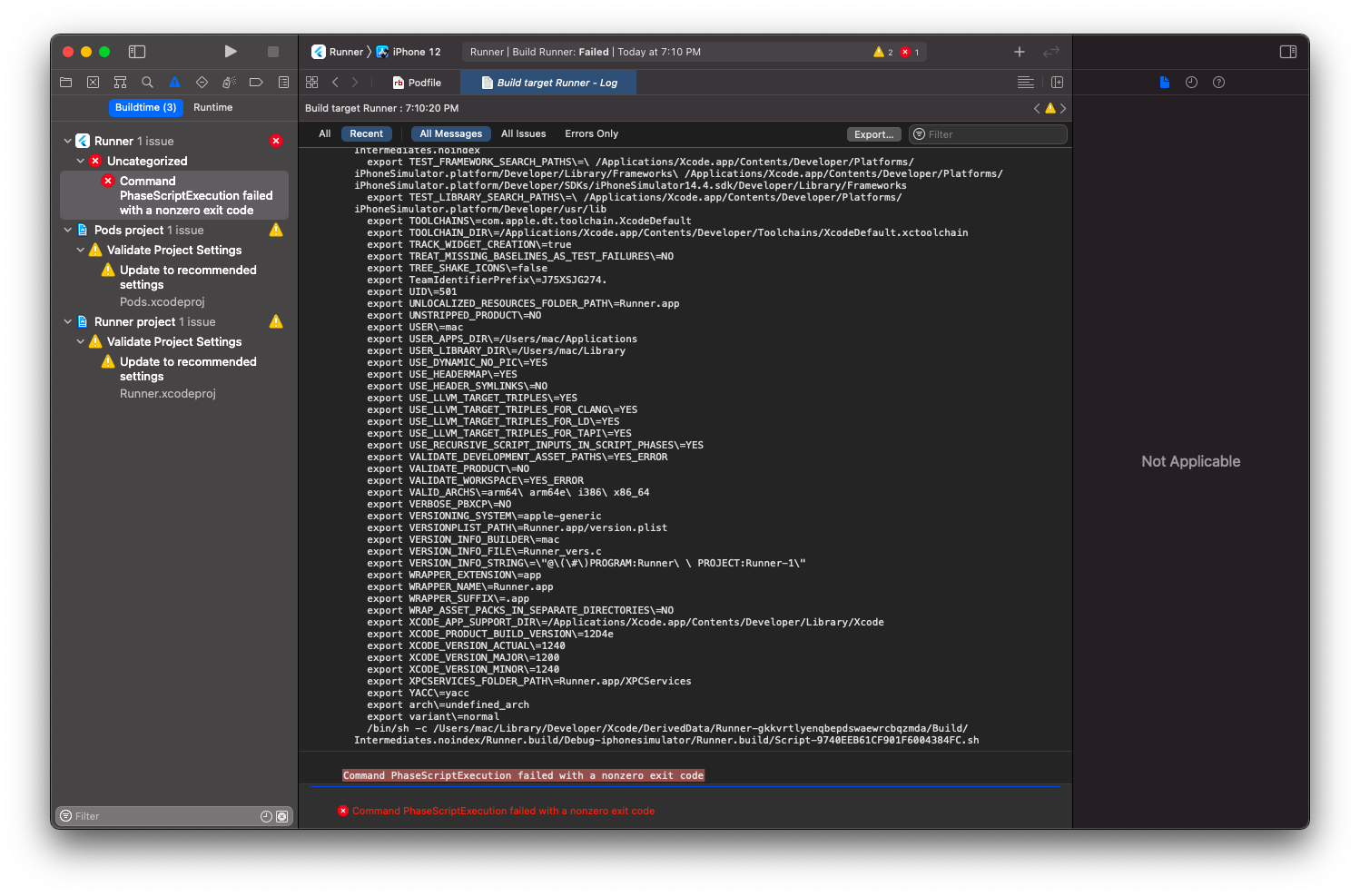The height and width of the screenshot is (896, 1360).
Task: Click the build log Filter field
Action: [x=991, y=134]
